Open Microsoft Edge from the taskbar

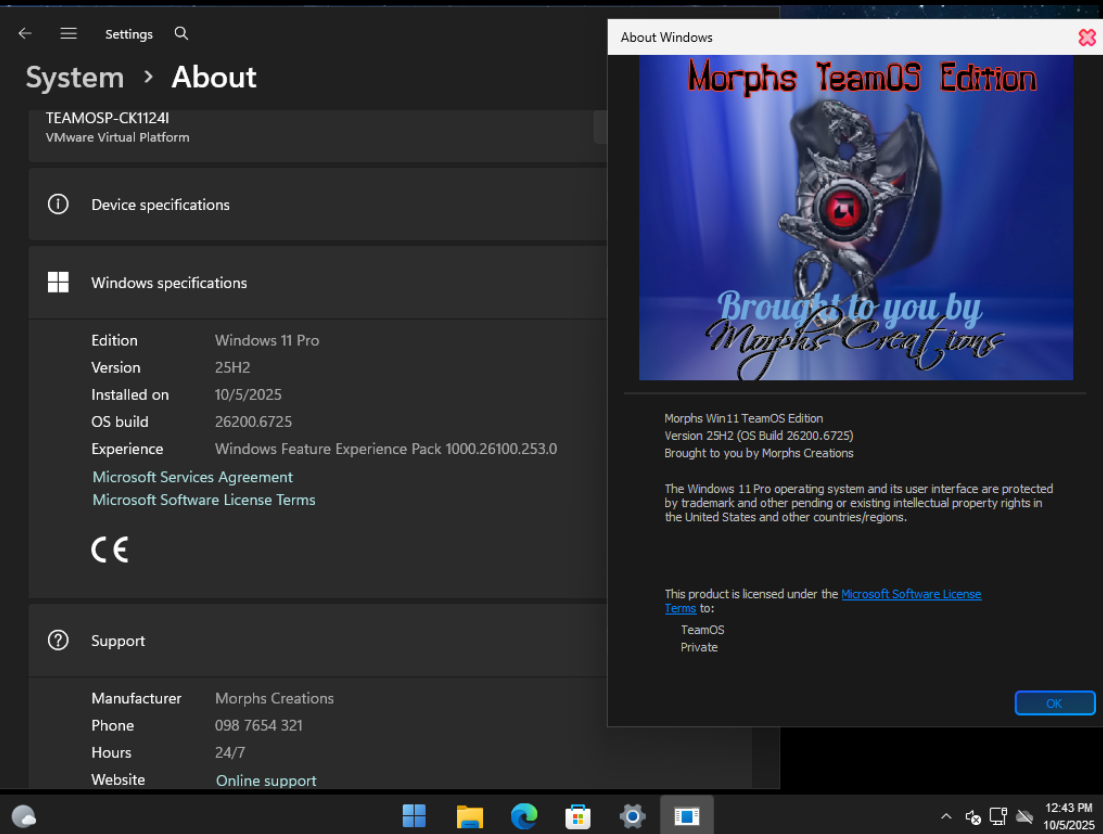[524, 816]
